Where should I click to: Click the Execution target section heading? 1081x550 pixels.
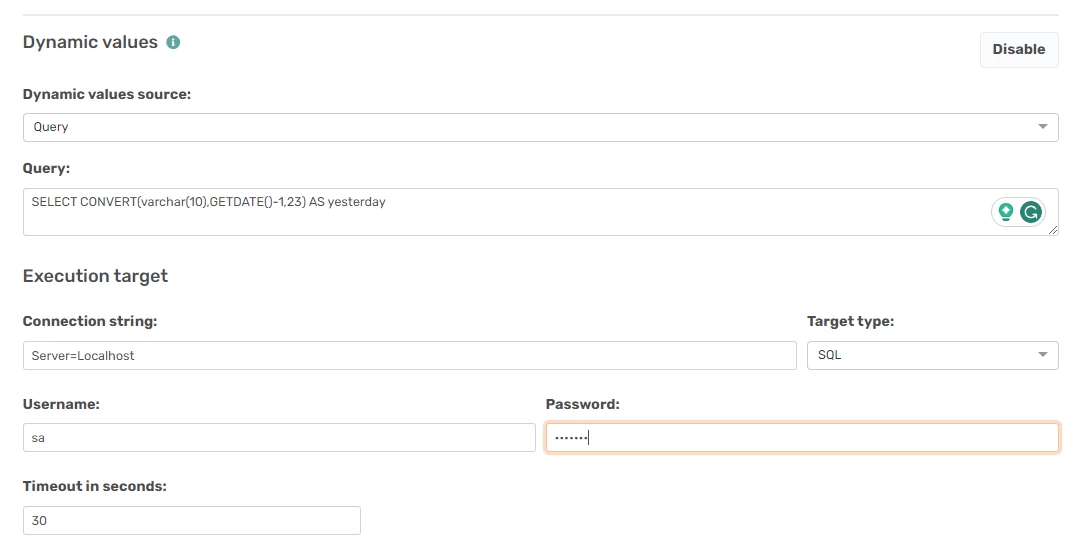point(95,276)
